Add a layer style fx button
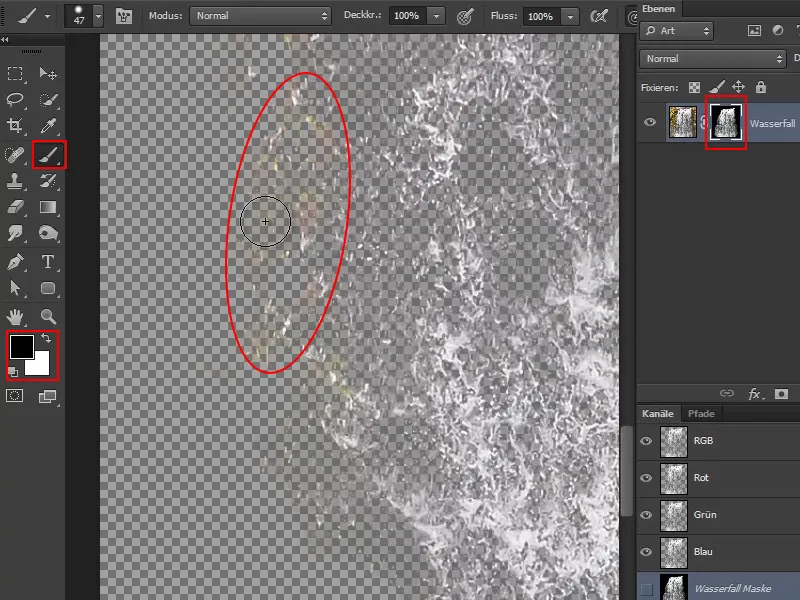This screenshot has width=800, height=600. click(755, 394)
